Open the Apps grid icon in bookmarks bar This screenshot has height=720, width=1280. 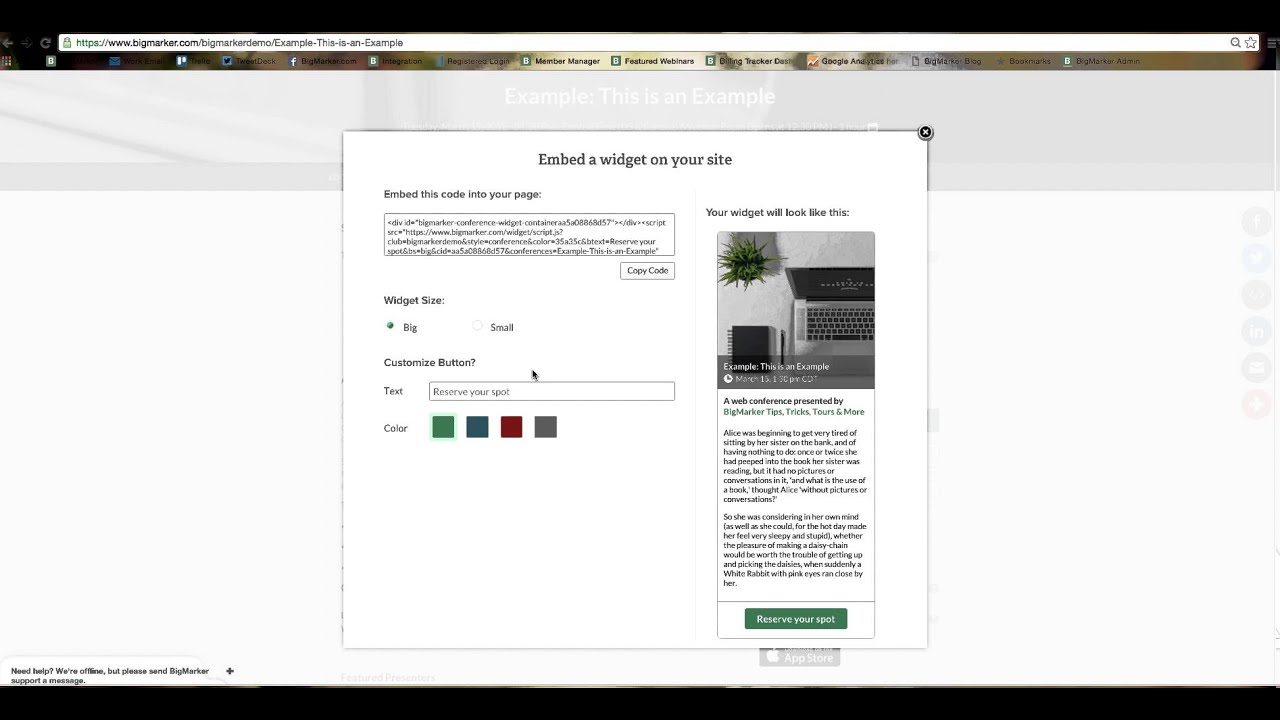(x=8, y=61)
